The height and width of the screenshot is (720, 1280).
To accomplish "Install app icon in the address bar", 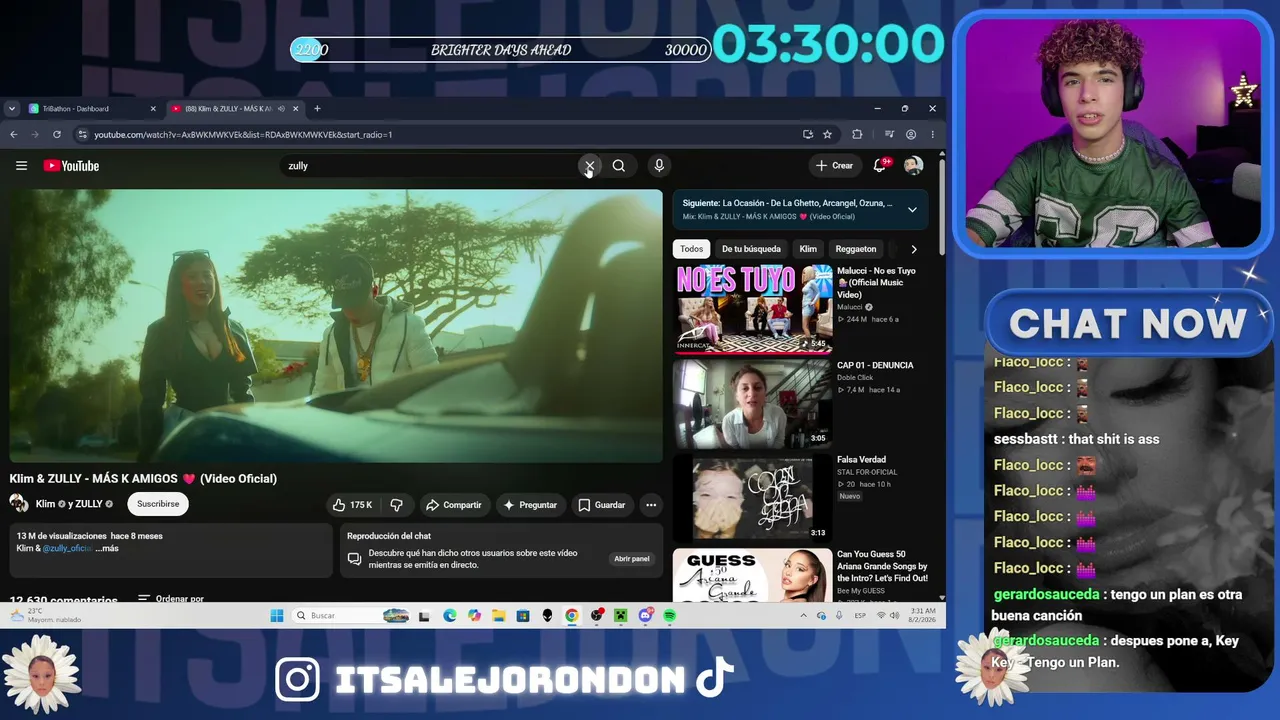I will (808, 134).
